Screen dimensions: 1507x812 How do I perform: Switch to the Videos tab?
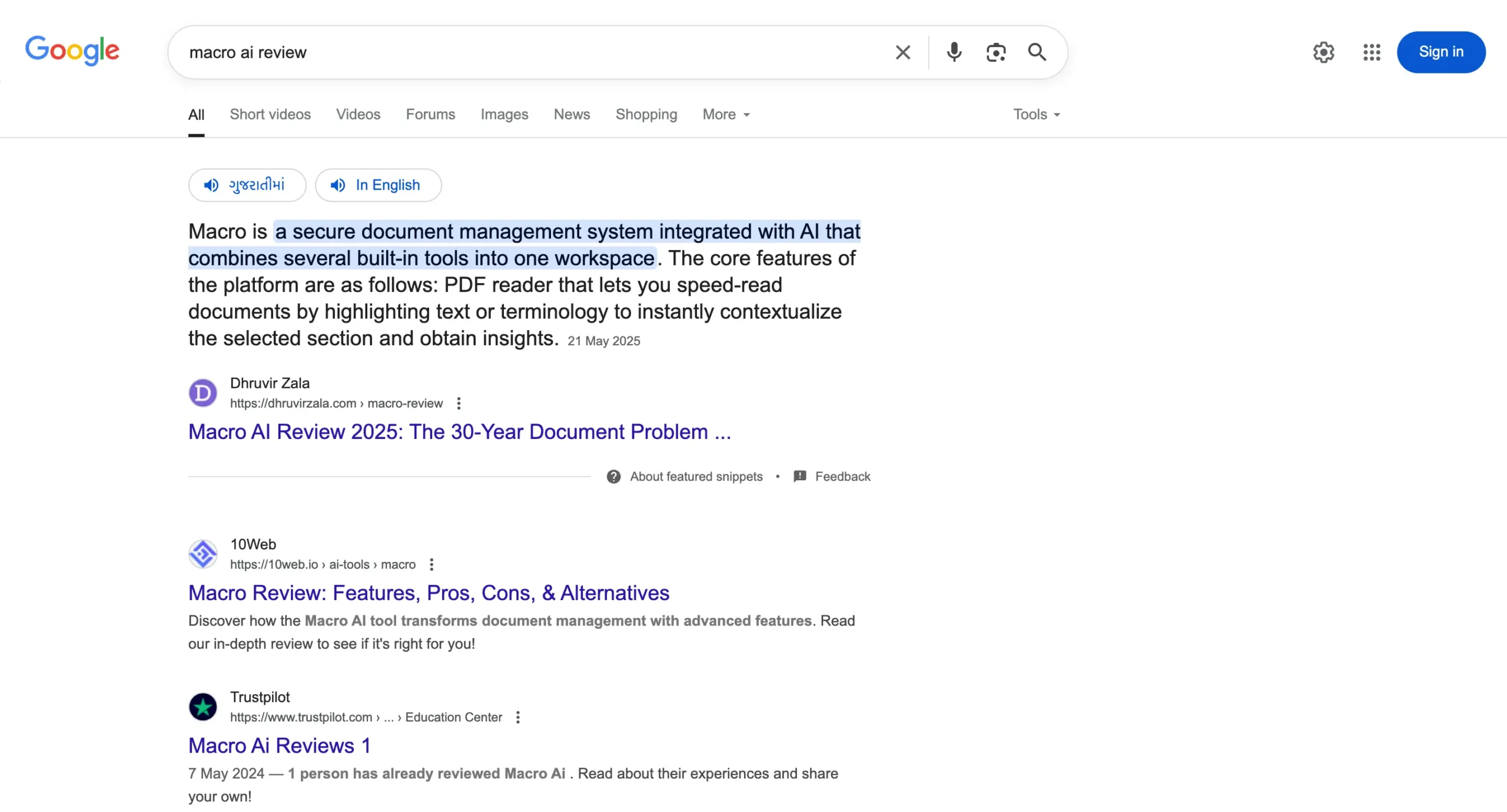coord(358,114)
